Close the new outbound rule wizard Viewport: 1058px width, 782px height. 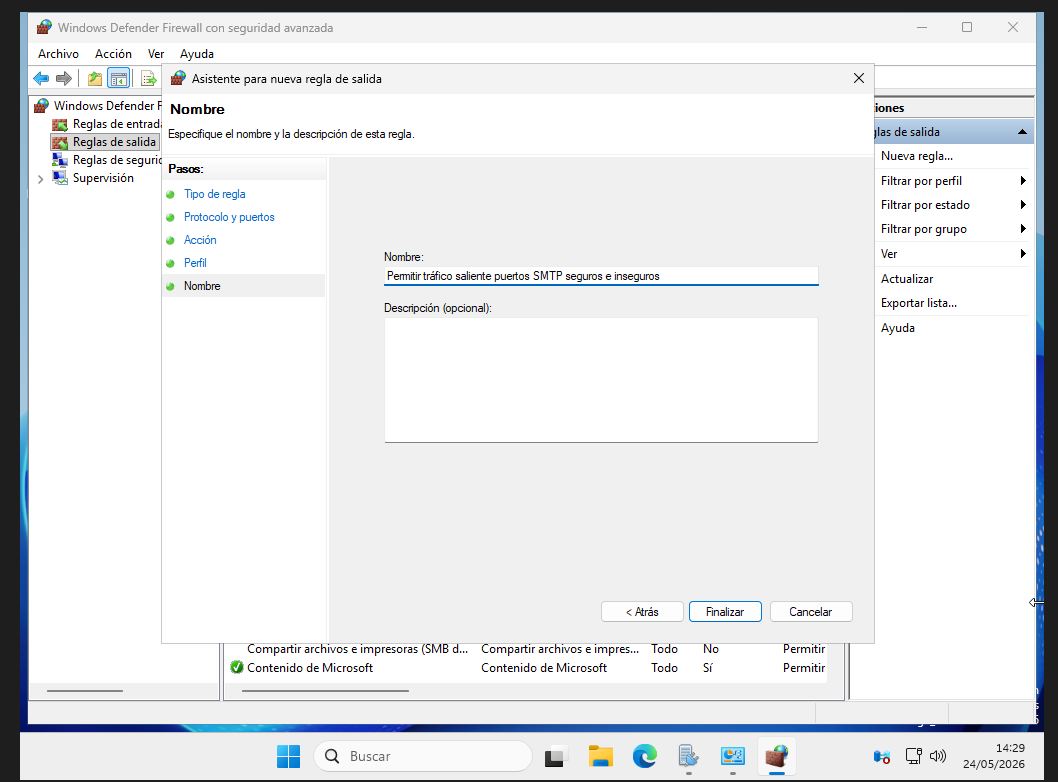858,78
